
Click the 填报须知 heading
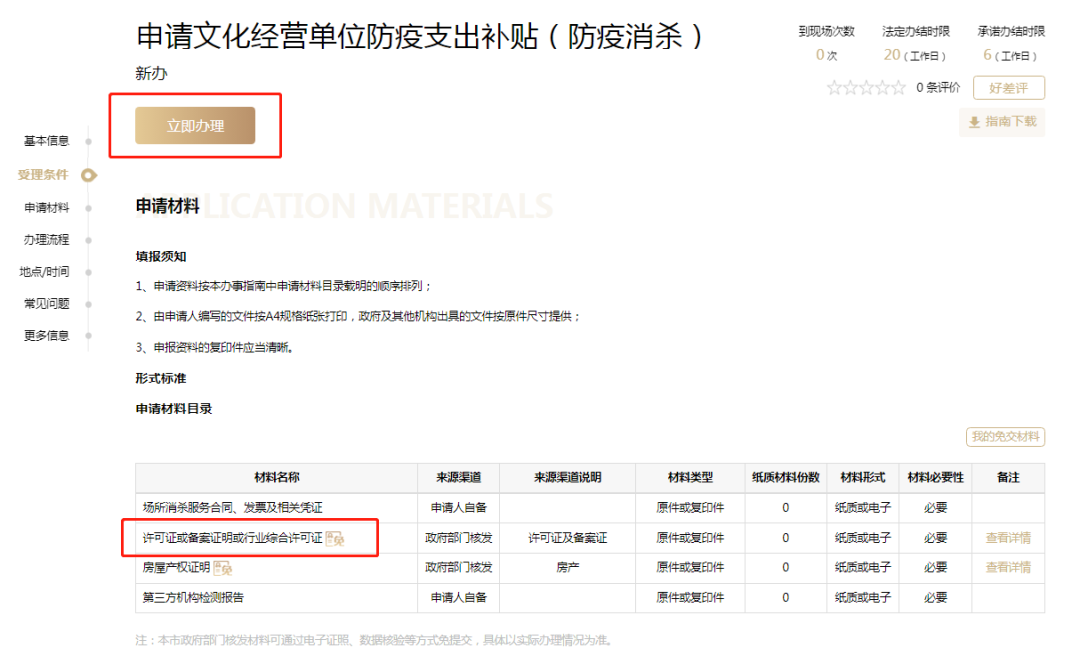pyautogui.click(x=161, y=256)
